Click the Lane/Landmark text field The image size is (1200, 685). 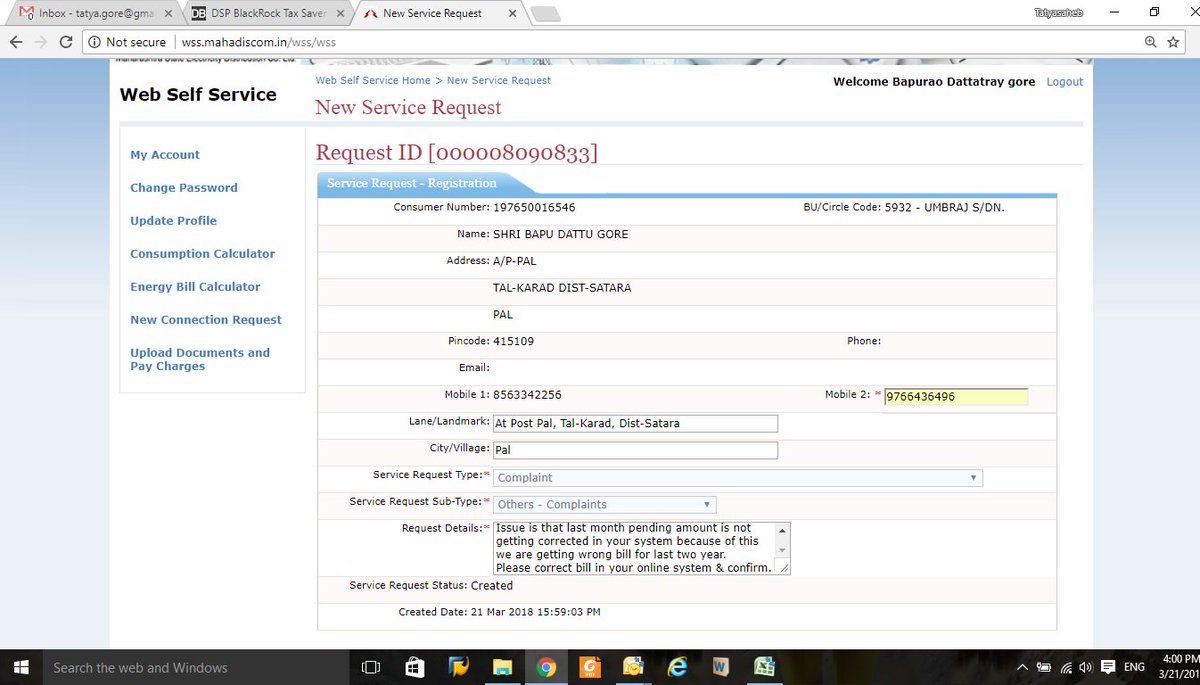pos(635,424)
